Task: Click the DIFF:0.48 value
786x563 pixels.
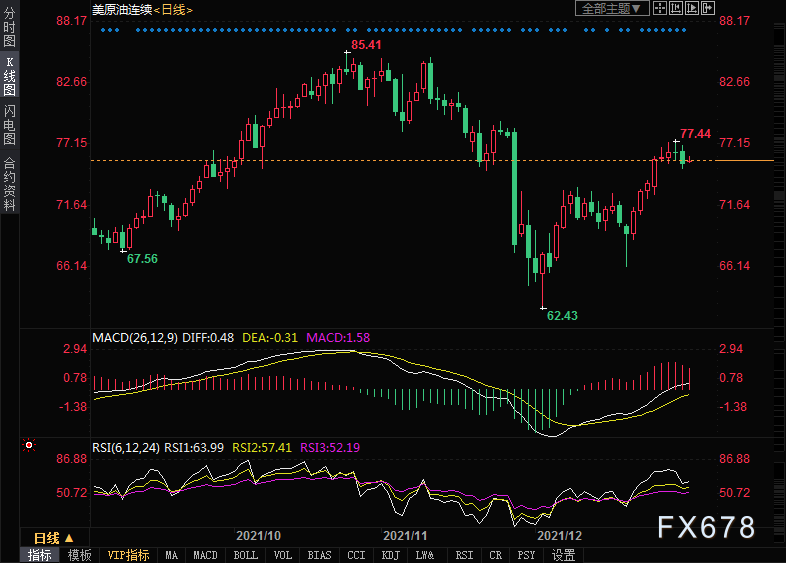Action: (208, 337)
